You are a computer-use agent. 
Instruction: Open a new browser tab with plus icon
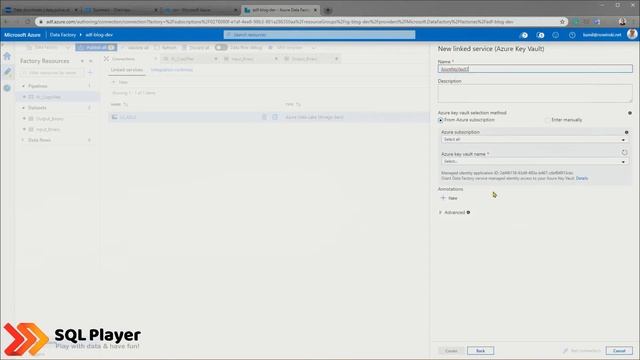[328, 10]
